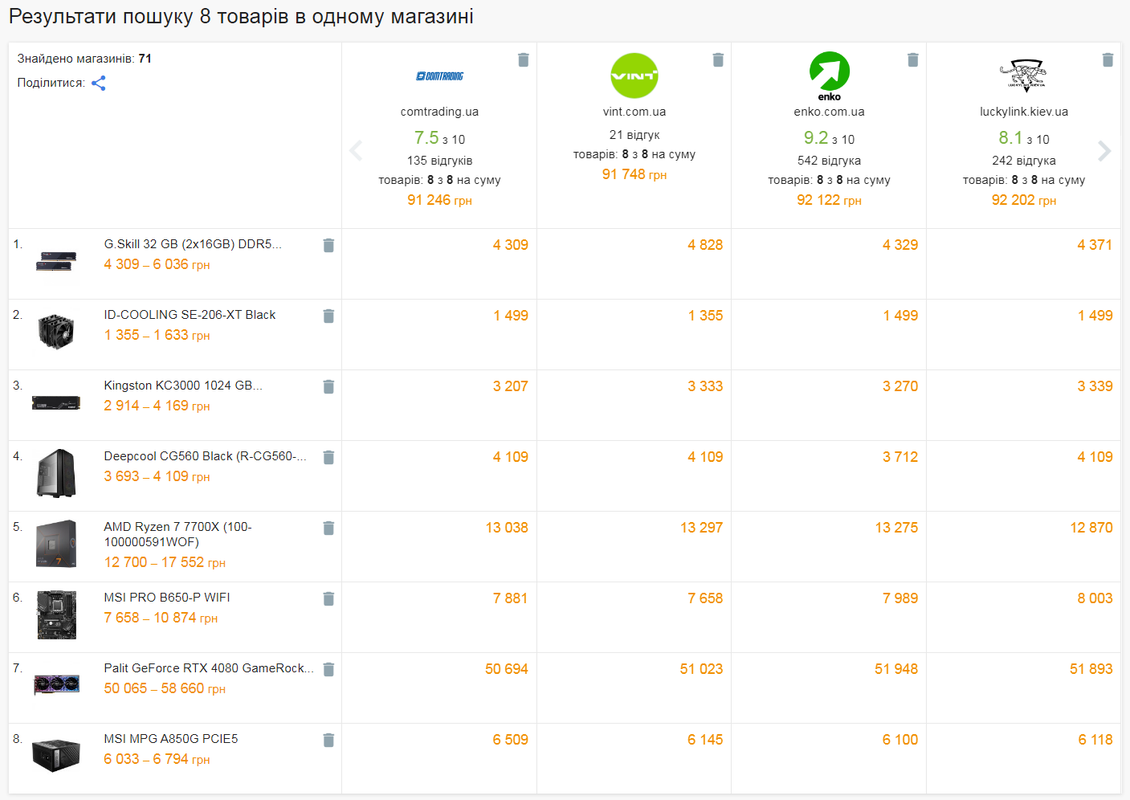
Task: Click vint price 7 658 for MSI PRO
Action: [x=706, y=598]
